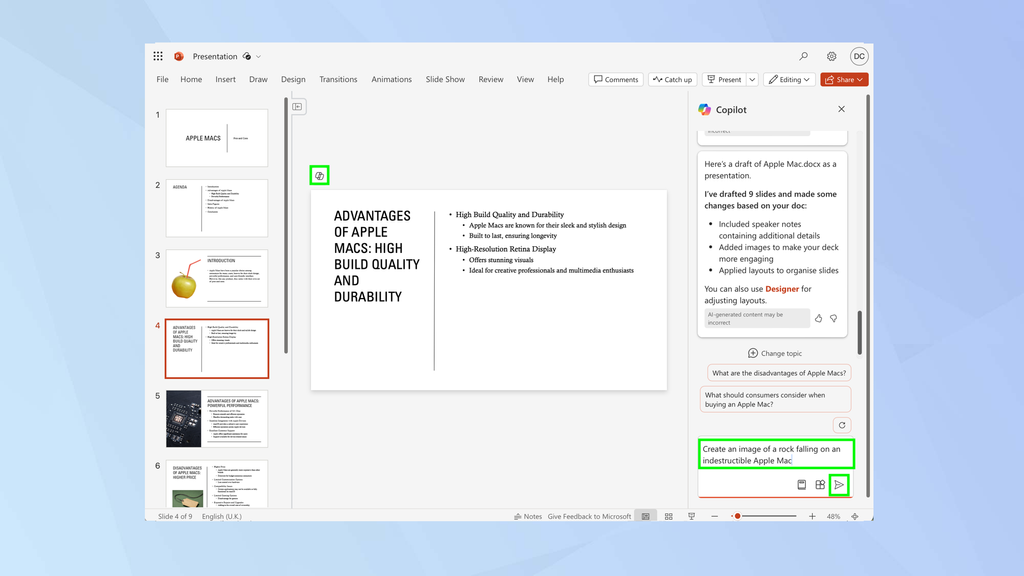Click the Settings gear icon
Viewport: 1024px width, 576px height.
(830, 56)
